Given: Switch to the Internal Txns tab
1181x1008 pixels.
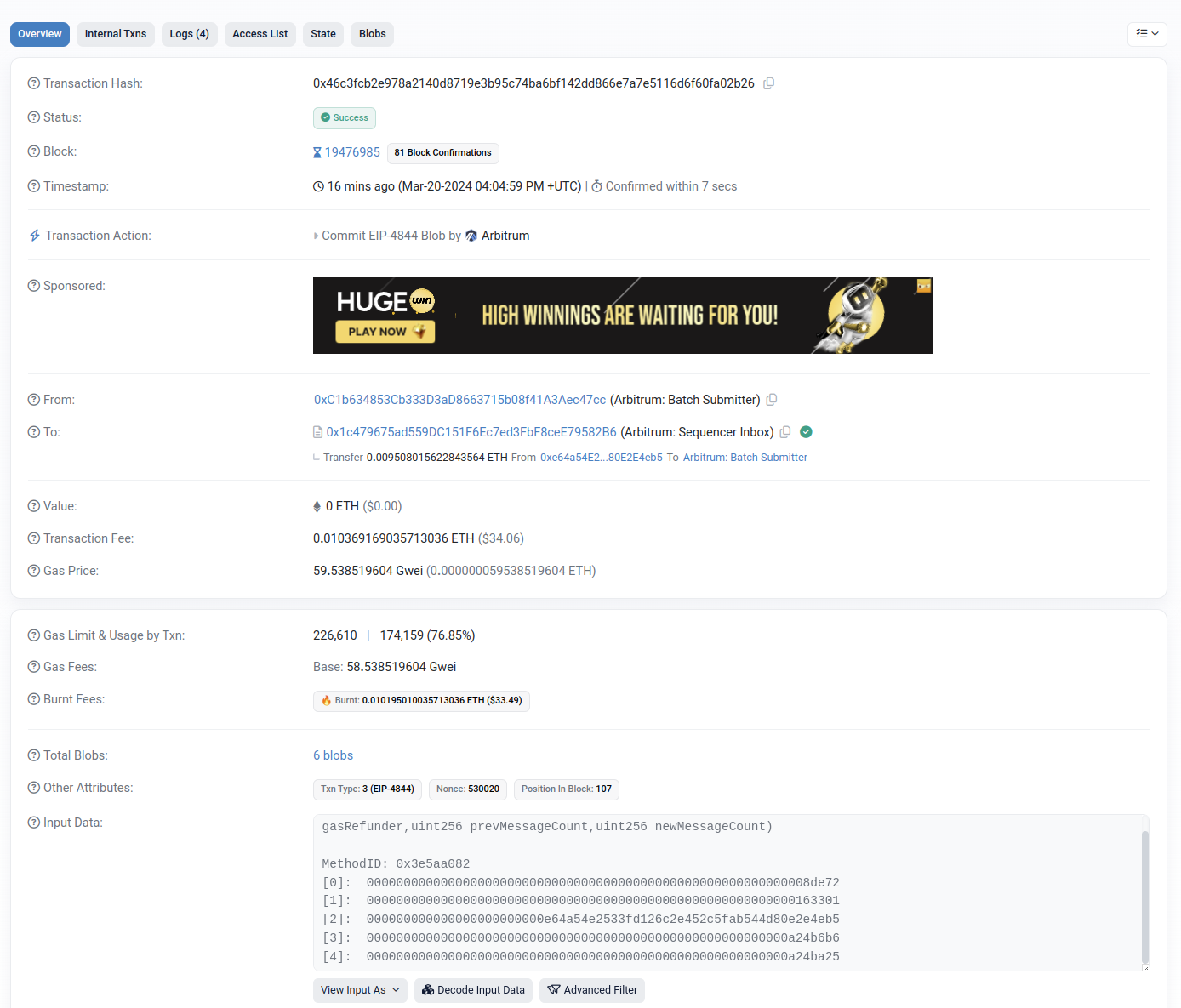Looking at the screenshot, I should pyautogui.click(x=116, y=34).
